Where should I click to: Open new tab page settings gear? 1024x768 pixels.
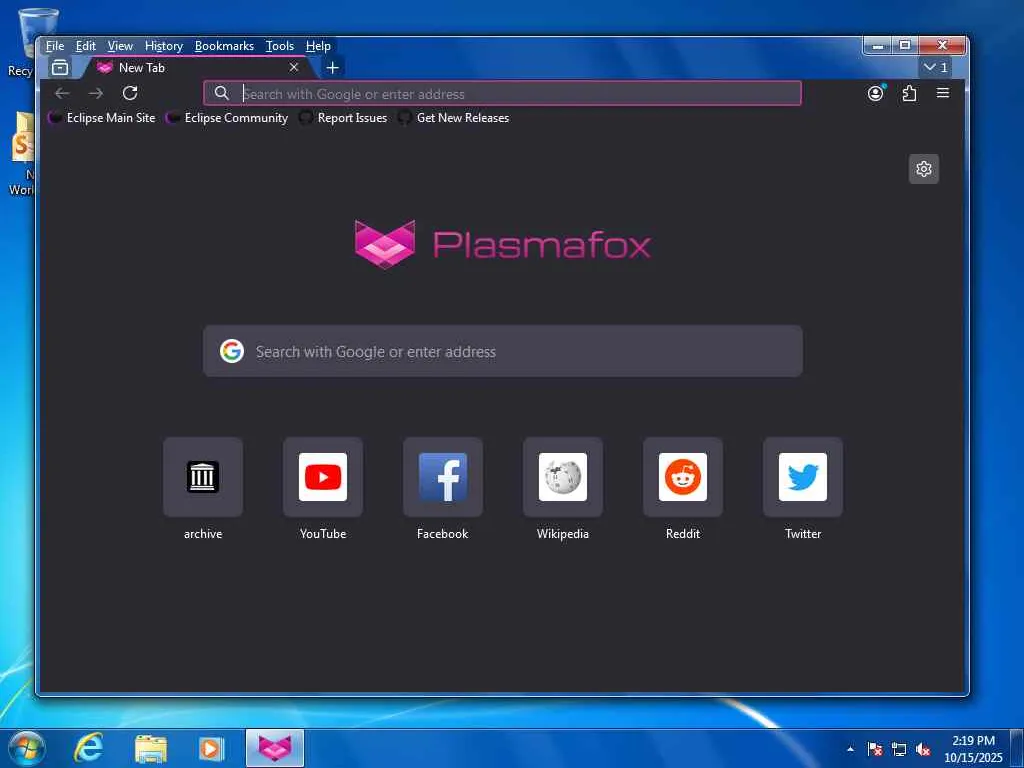point(923,169)
